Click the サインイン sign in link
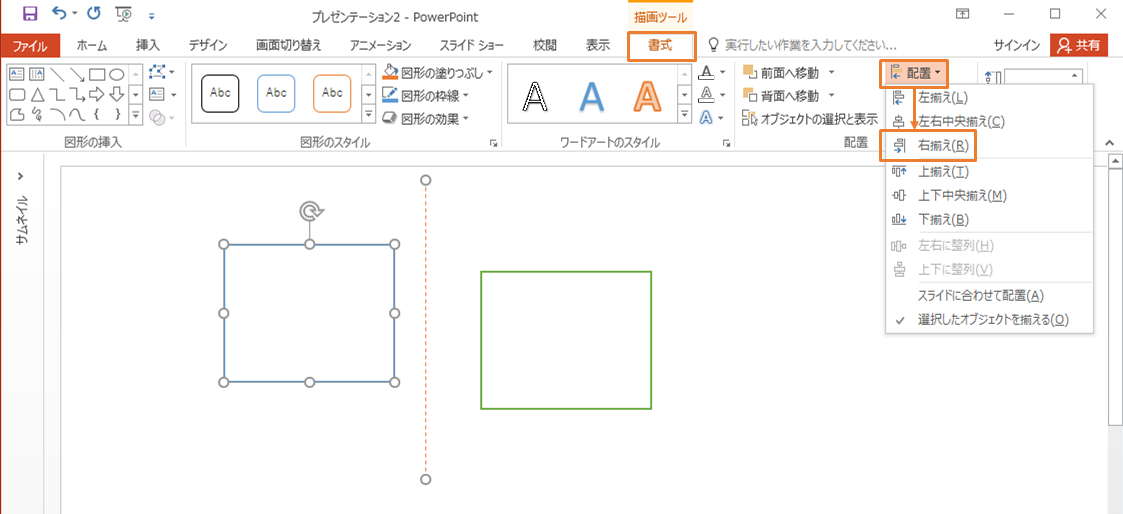The image size is (1123, 514). (1018, 45)
